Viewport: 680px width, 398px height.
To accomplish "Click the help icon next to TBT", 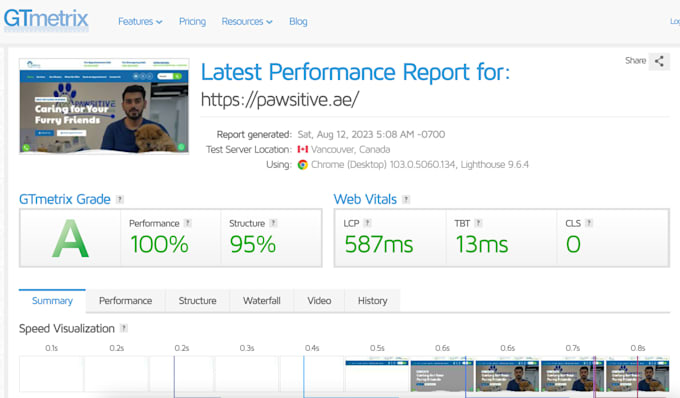I will [478, 223].
